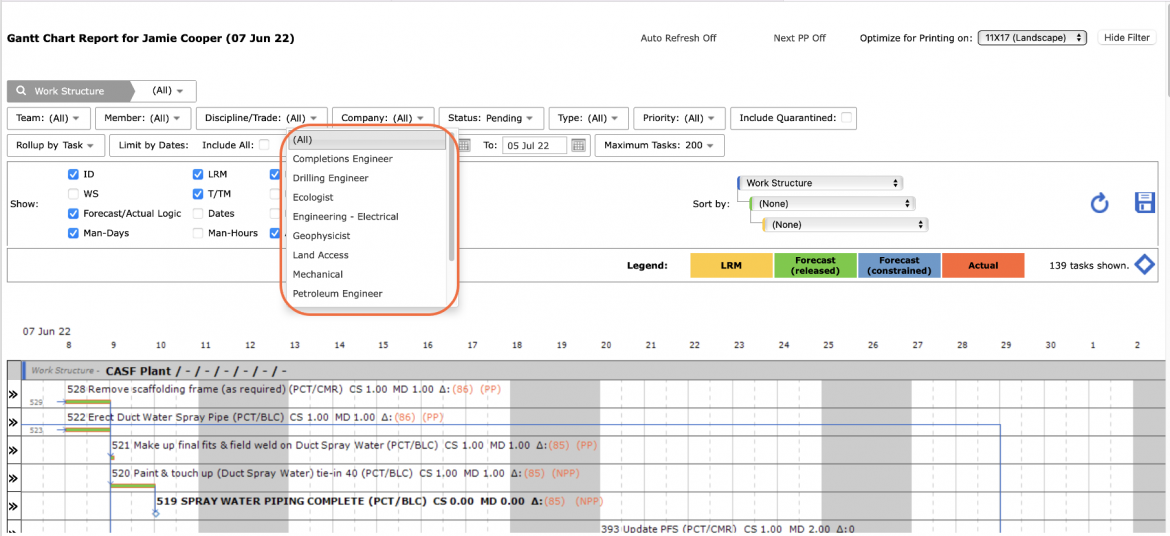Toggle the LRM show checkbox
Viewport: 1170px width, 536px height.
[x=198, y=174]
